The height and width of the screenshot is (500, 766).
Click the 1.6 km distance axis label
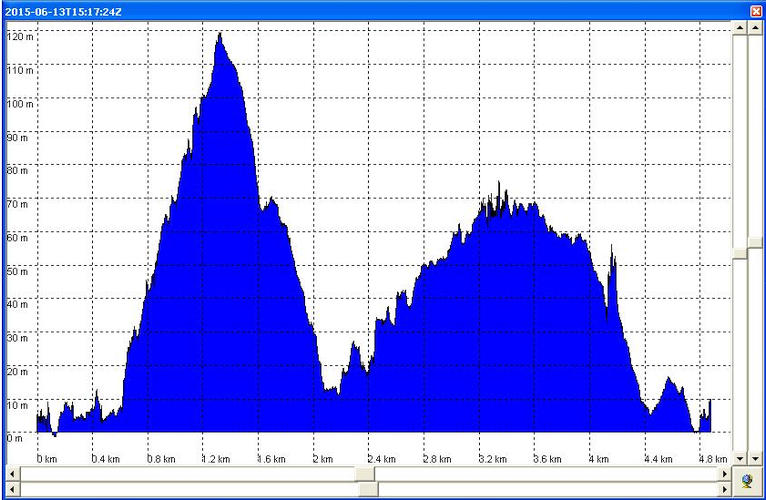click(x=272, y=459)
